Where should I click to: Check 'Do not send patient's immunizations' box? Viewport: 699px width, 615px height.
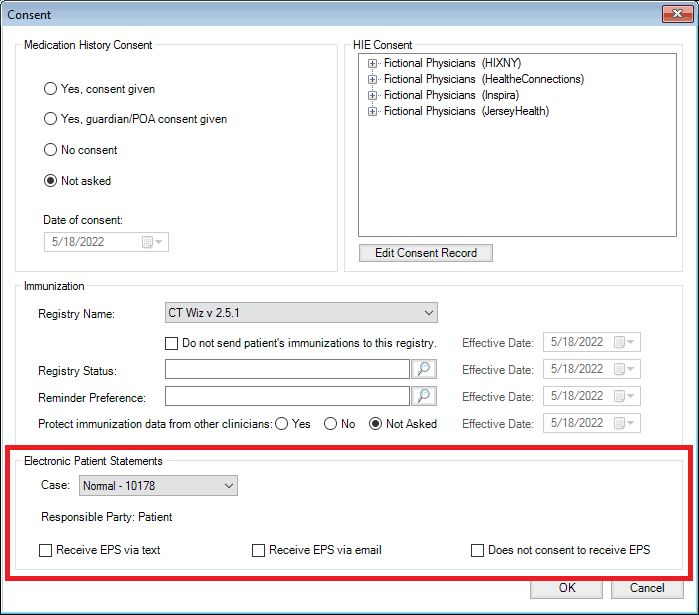tap(172, 343)
